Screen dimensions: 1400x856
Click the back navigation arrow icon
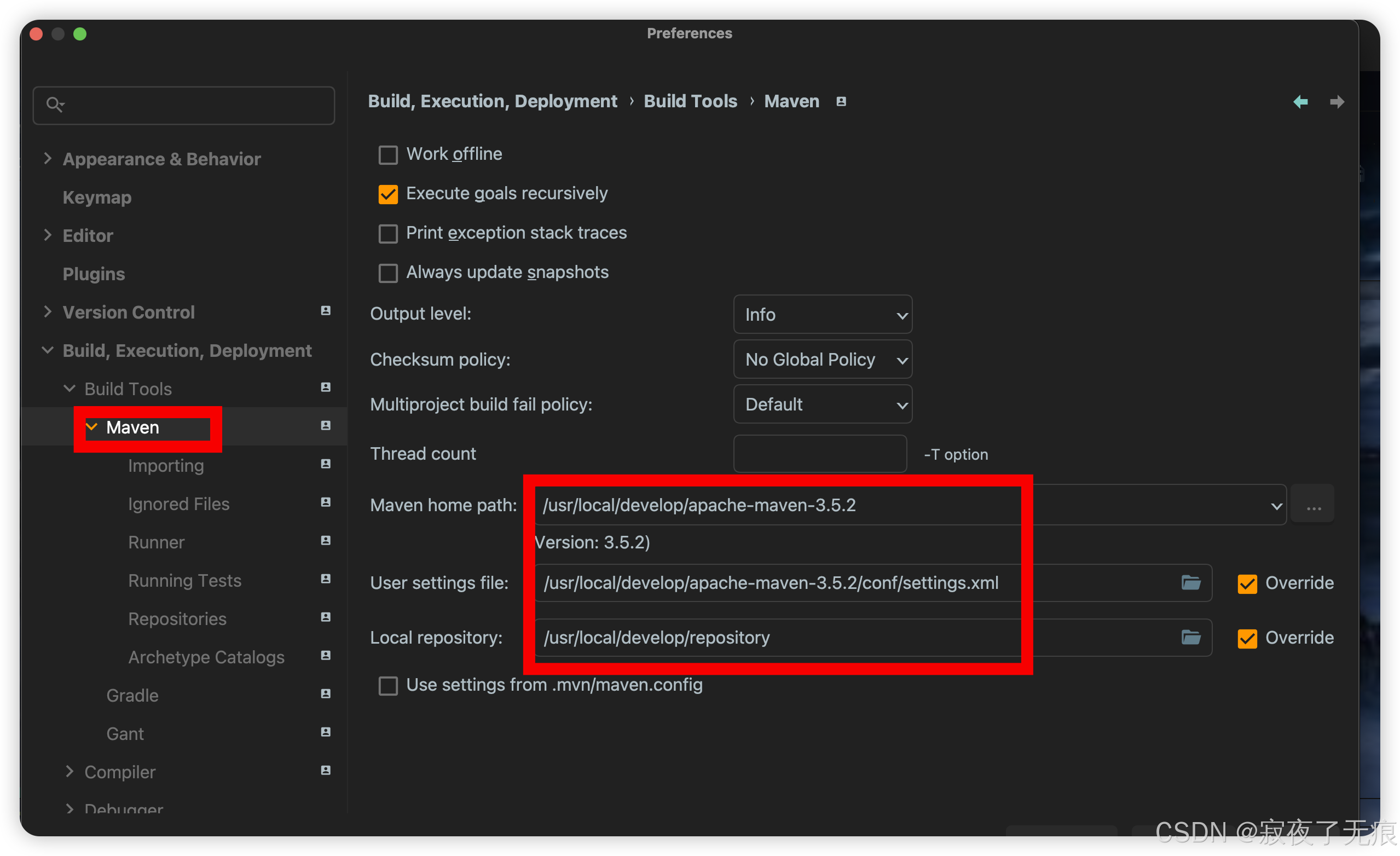click(x=1300, y=102)
